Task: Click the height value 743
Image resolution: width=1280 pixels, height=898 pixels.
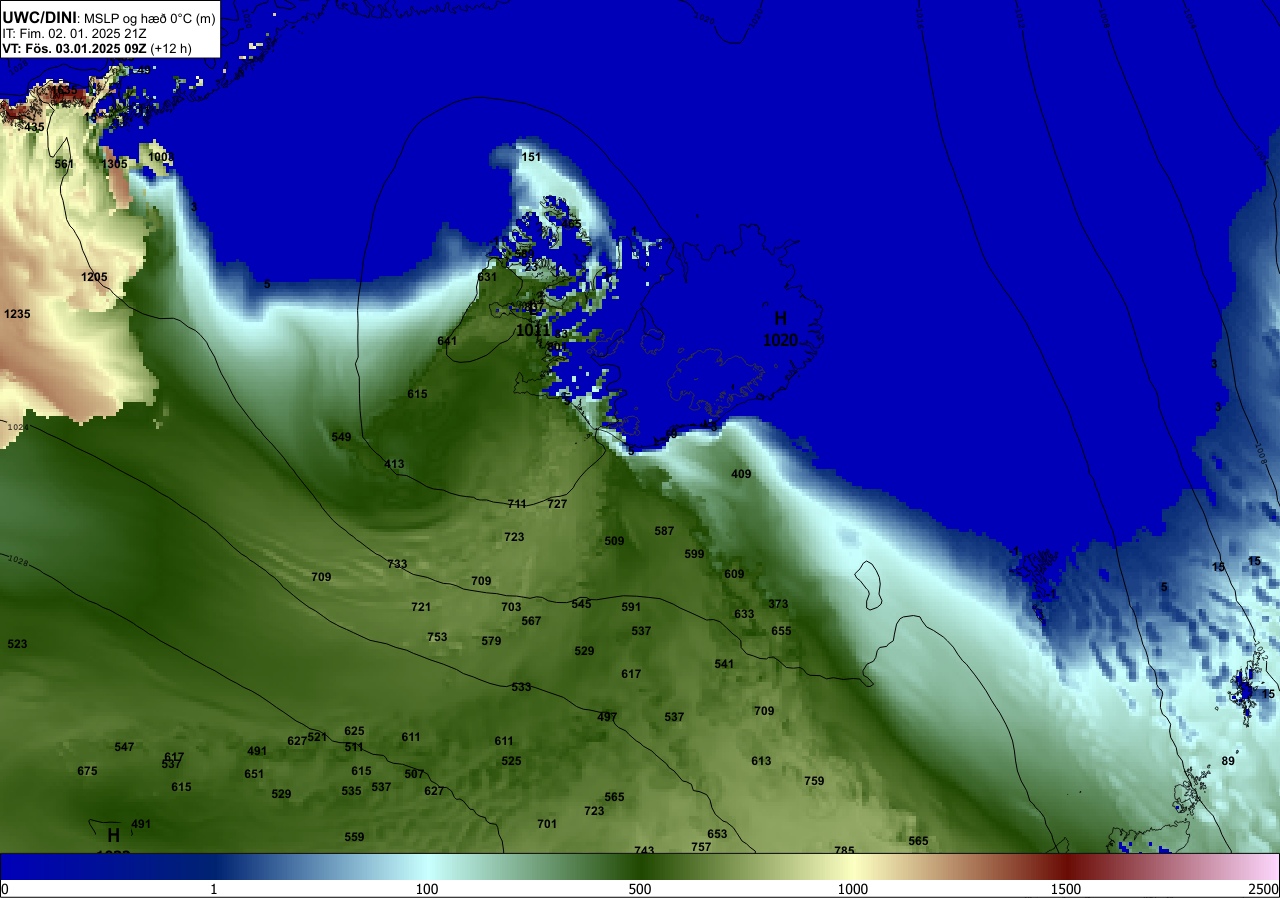Action: click(x=644, y=851)
